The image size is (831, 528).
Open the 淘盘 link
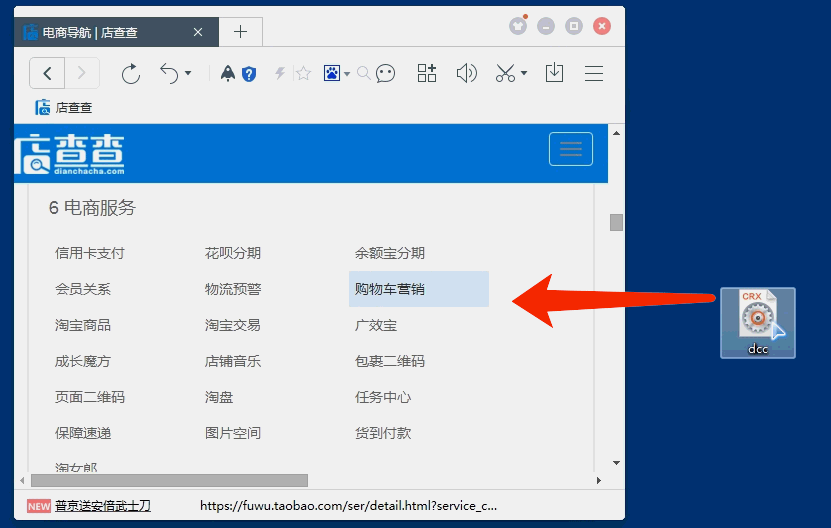[219, 398]
